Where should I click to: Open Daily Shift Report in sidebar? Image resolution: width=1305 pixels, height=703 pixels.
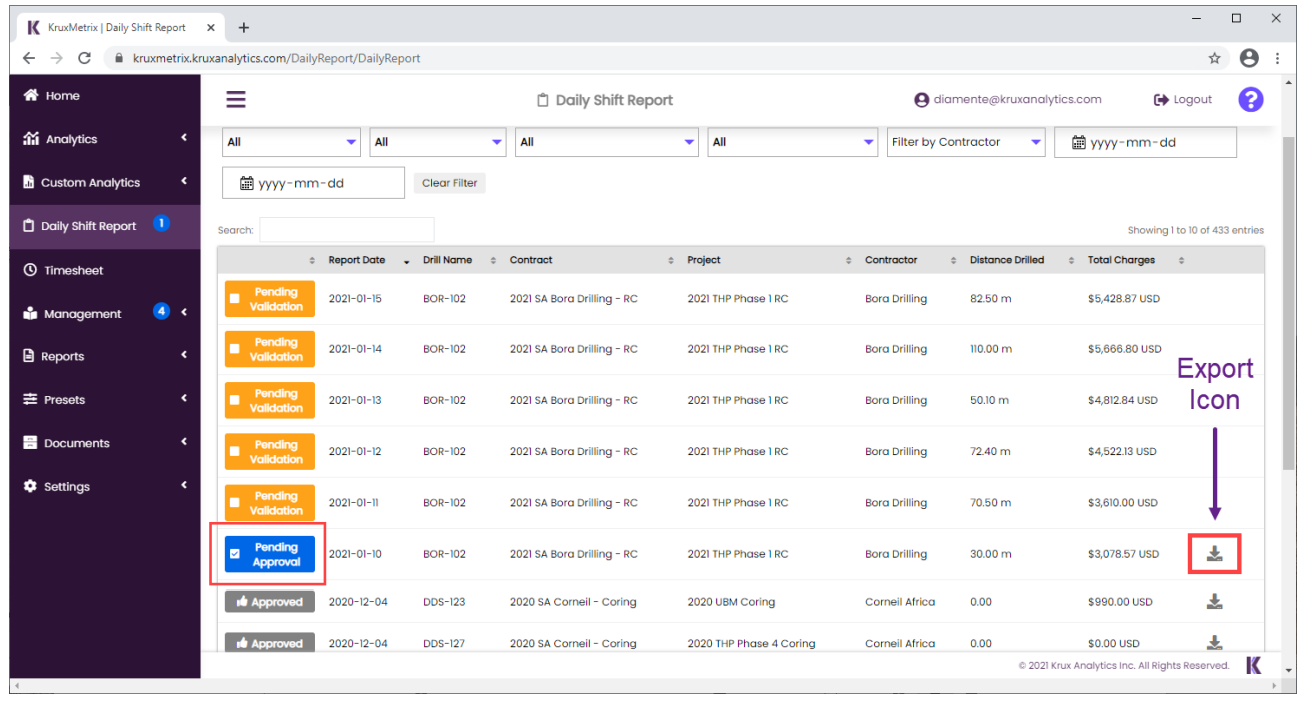tap(105, 226)
